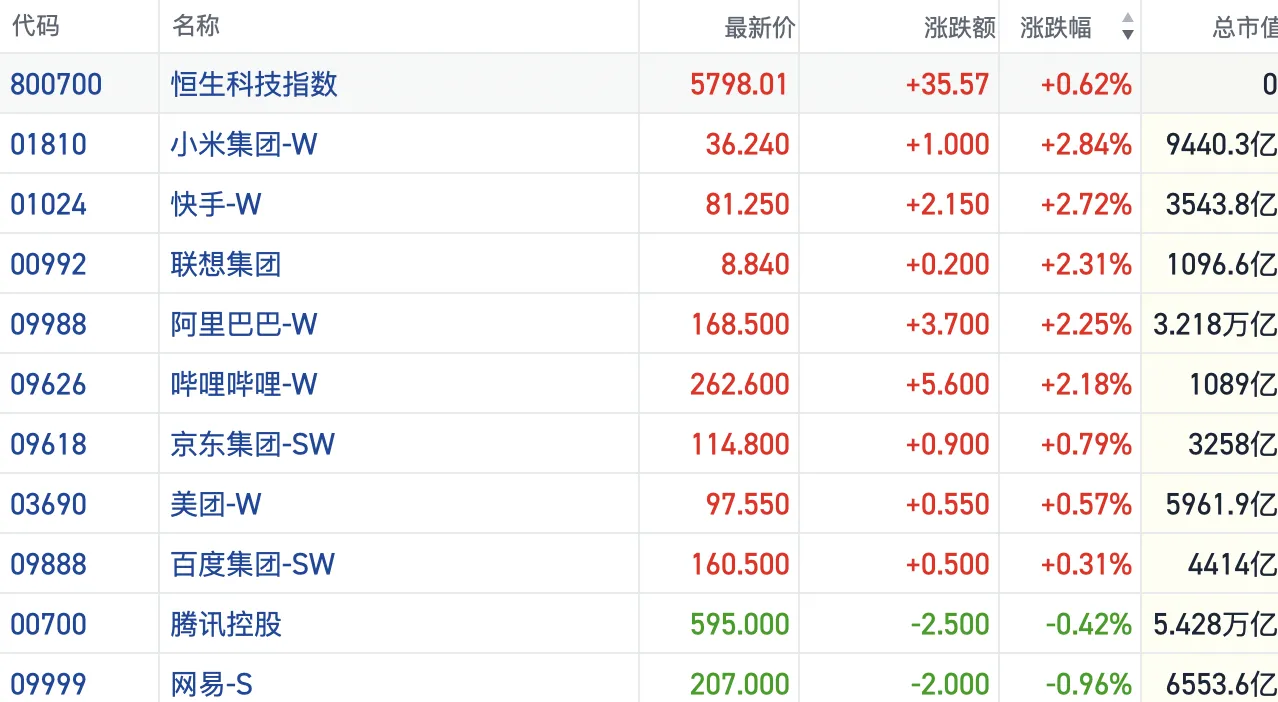Click the ascending sort arrow beside 涨跌幅

click(x=1128, y=19)
